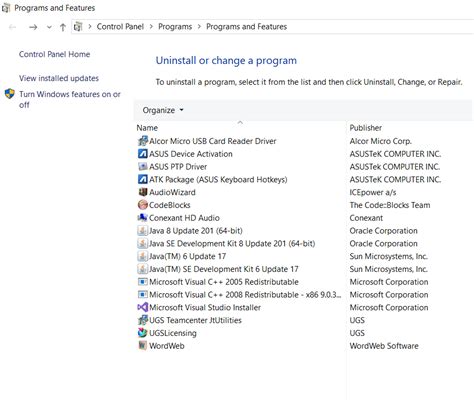Select the UGSLicensing entry
Viewport: 474px width, 402px height.
tap(172, 333)
